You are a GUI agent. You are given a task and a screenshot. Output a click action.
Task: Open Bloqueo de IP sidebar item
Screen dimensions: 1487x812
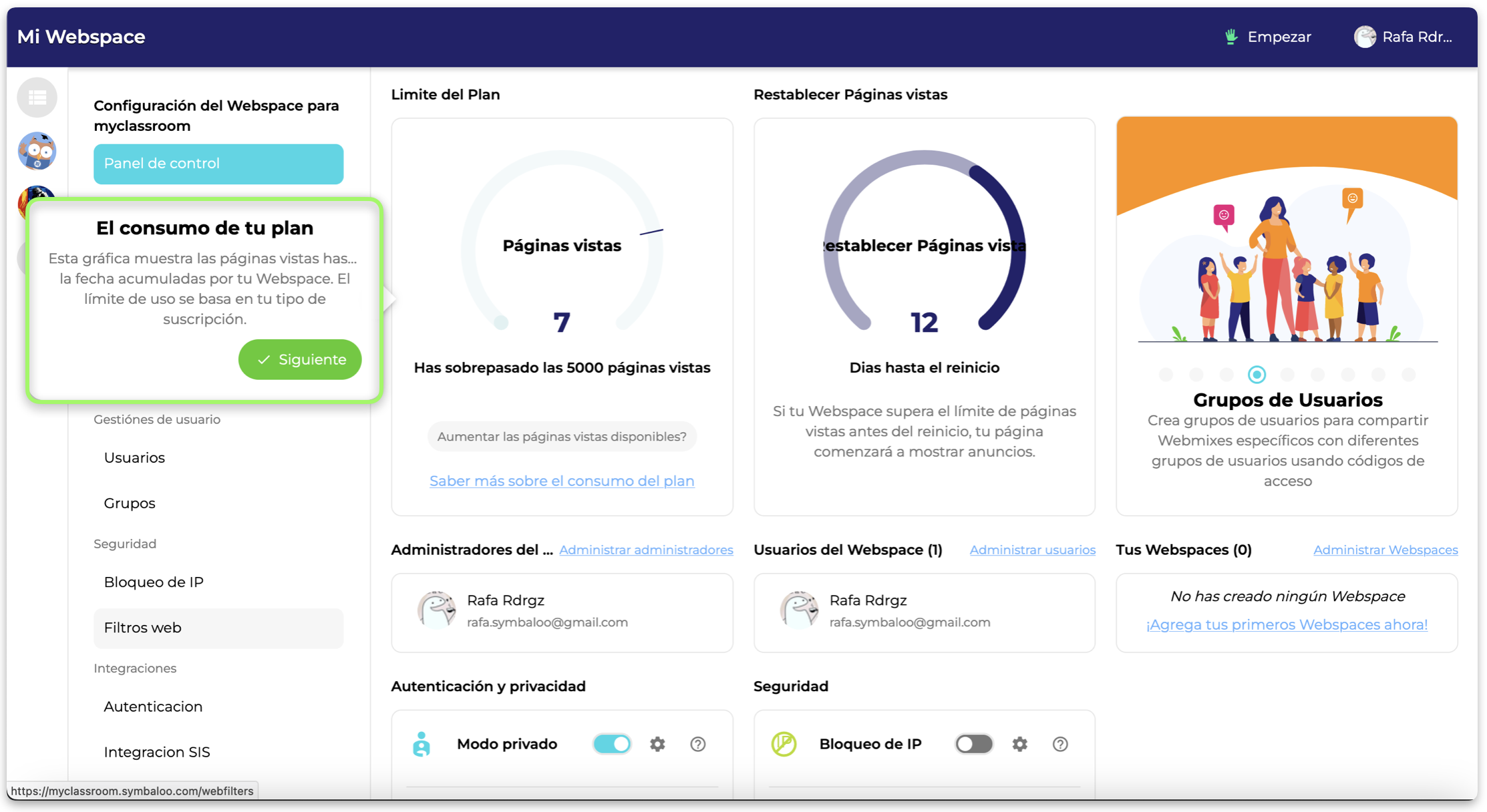click(x=218, y=582)
